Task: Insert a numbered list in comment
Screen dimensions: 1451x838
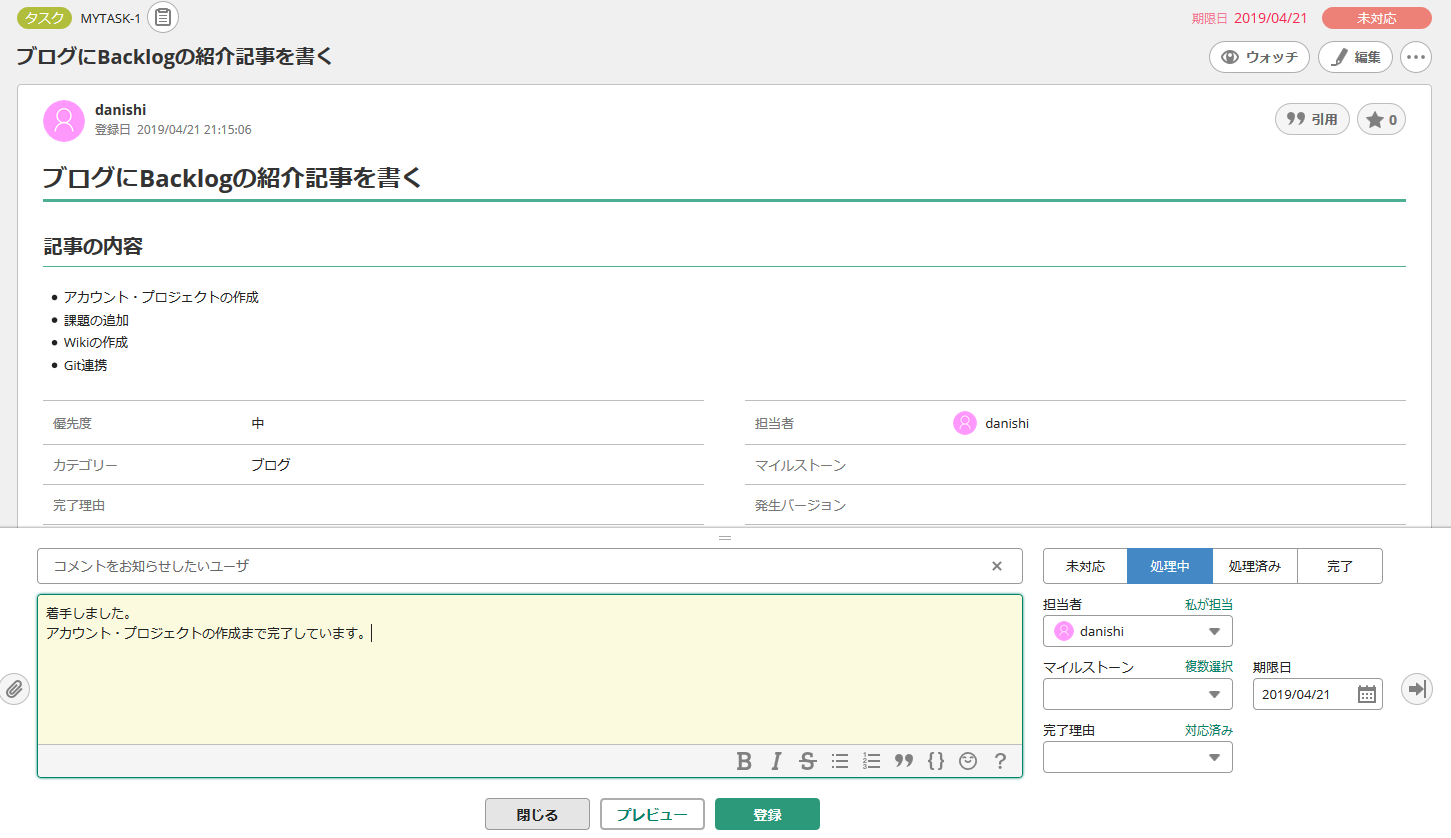Action: 871,761
